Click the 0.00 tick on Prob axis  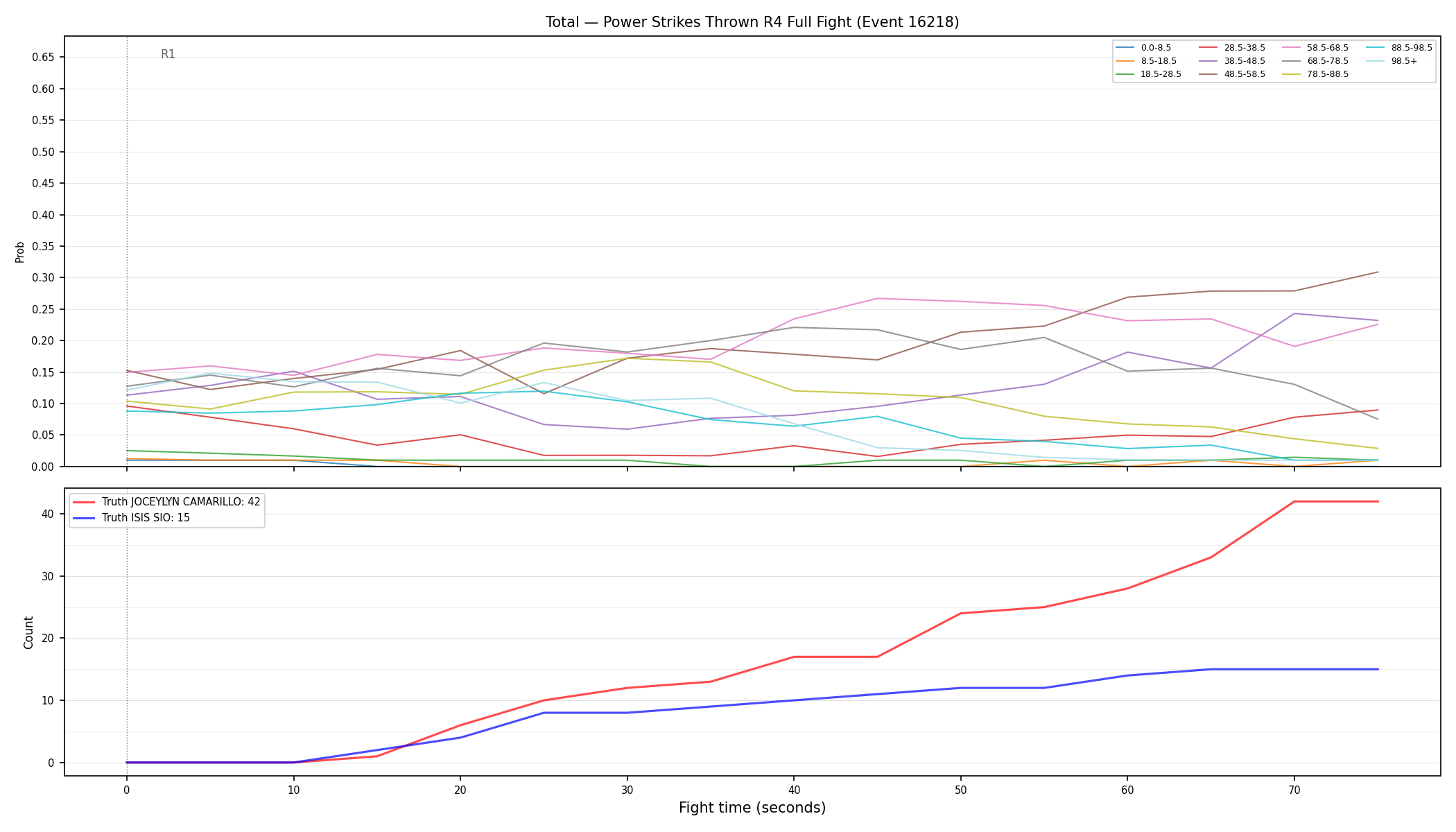43,467
